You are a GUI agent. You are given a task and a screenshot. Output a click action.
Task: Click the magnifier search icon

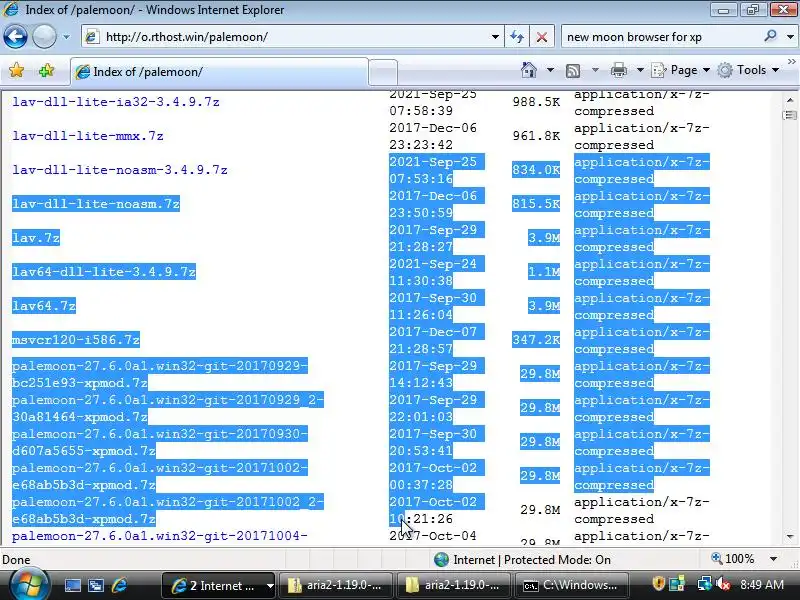pos(770,36)
